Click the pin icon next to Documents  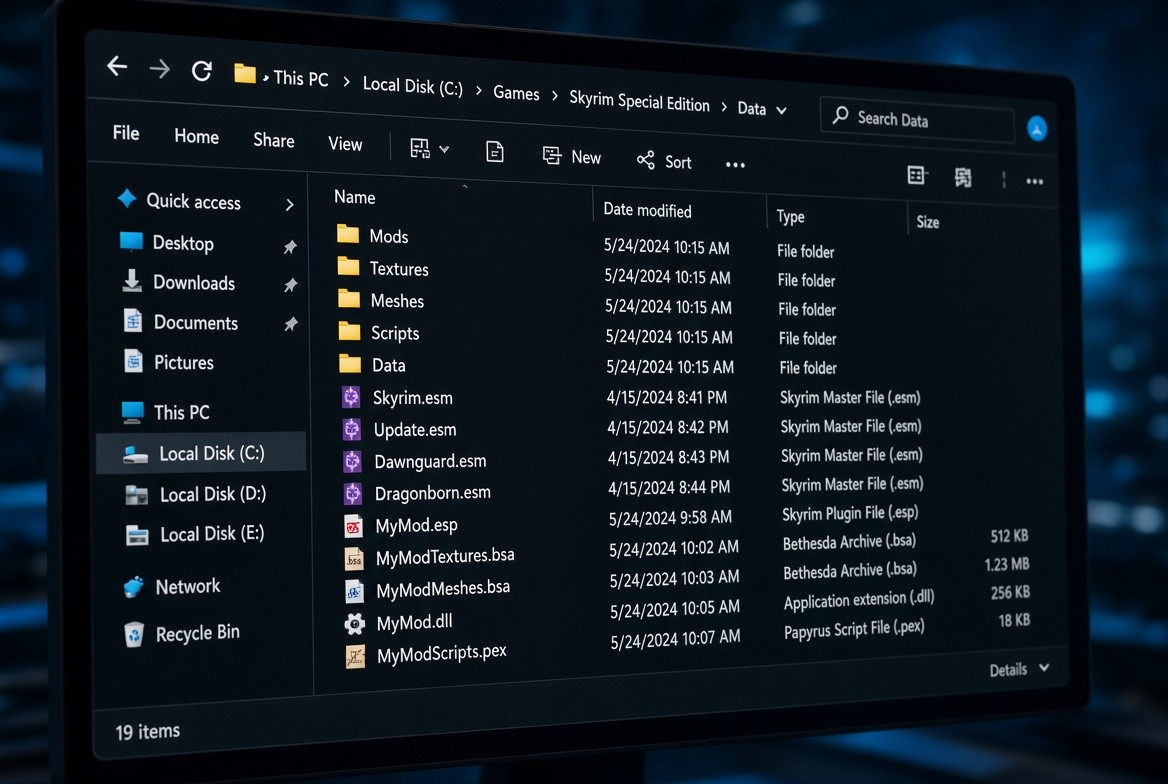tap(291, 324)
